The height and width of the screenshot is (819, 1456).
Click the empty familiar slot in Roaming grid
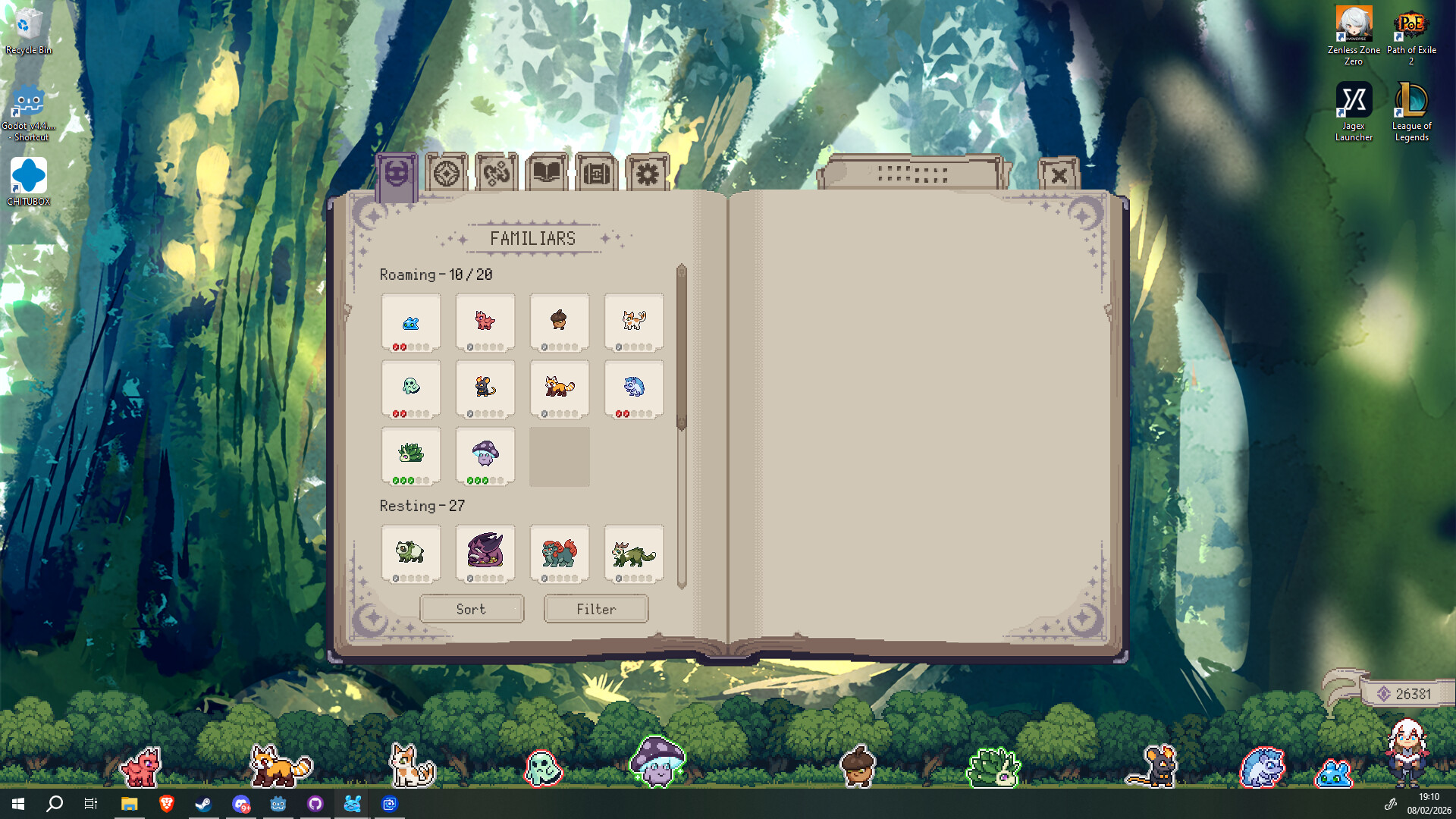point(559,456)
